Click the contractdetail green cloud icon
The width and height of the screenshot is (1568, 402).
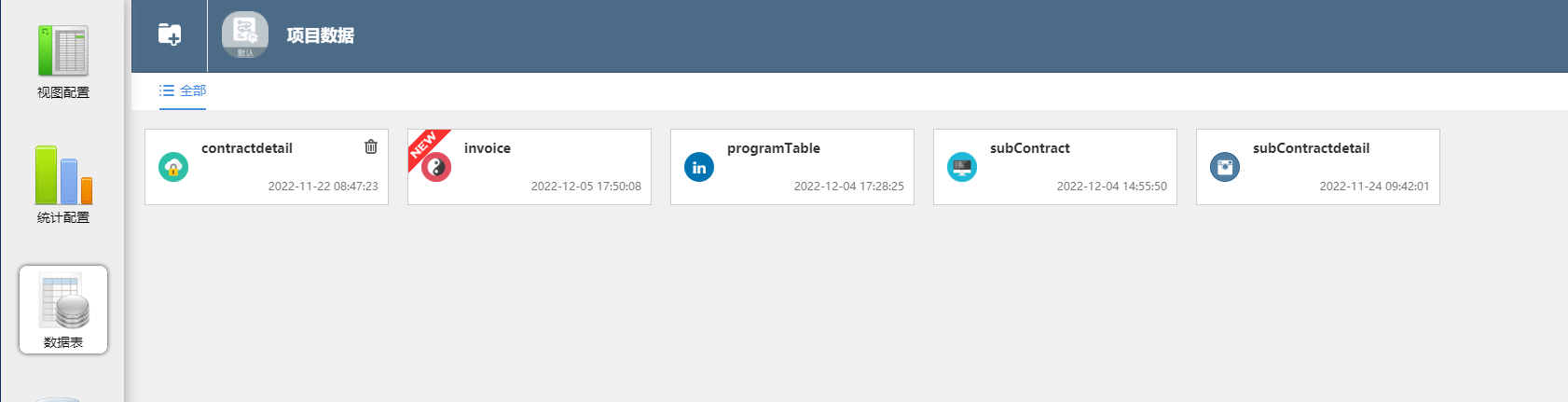(173, 167)
